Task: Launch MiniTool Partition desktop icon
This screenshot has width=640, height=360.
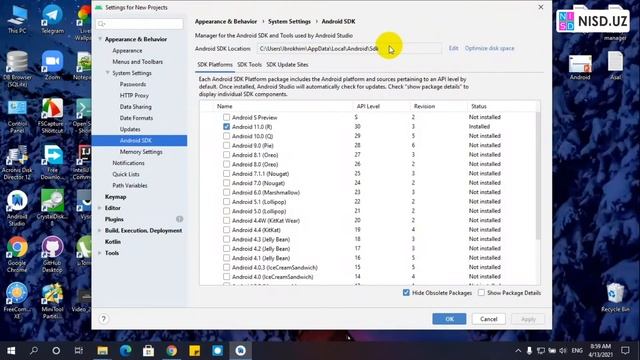Action: tap(52, 301)
